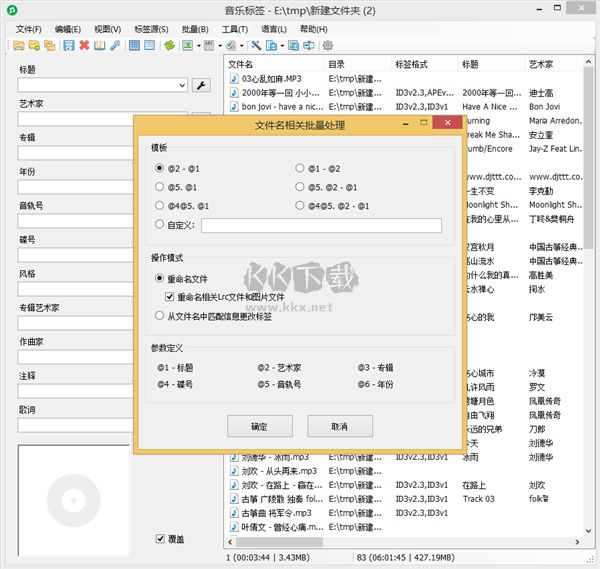Click the file icon of 古筝曲 将军令.mp3
Viewport: 600px width, 569px height.
(234, 513)
